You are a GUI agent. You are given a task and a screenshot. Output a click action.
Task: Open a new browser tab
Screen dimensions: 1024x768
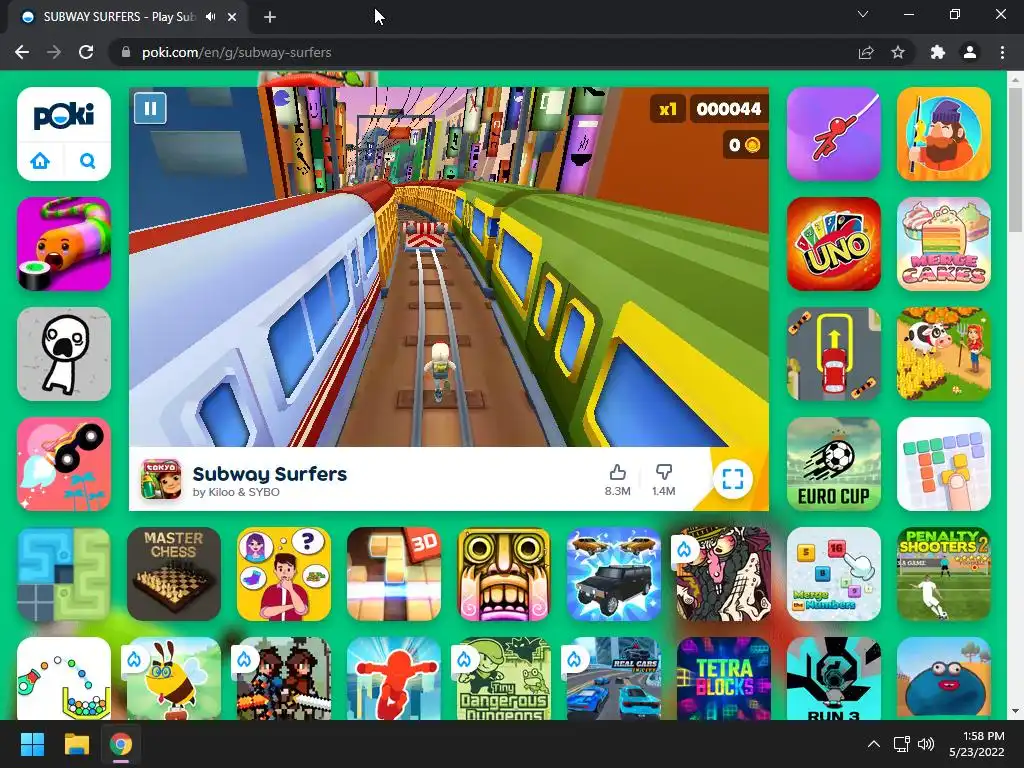(x=270, y=17)
